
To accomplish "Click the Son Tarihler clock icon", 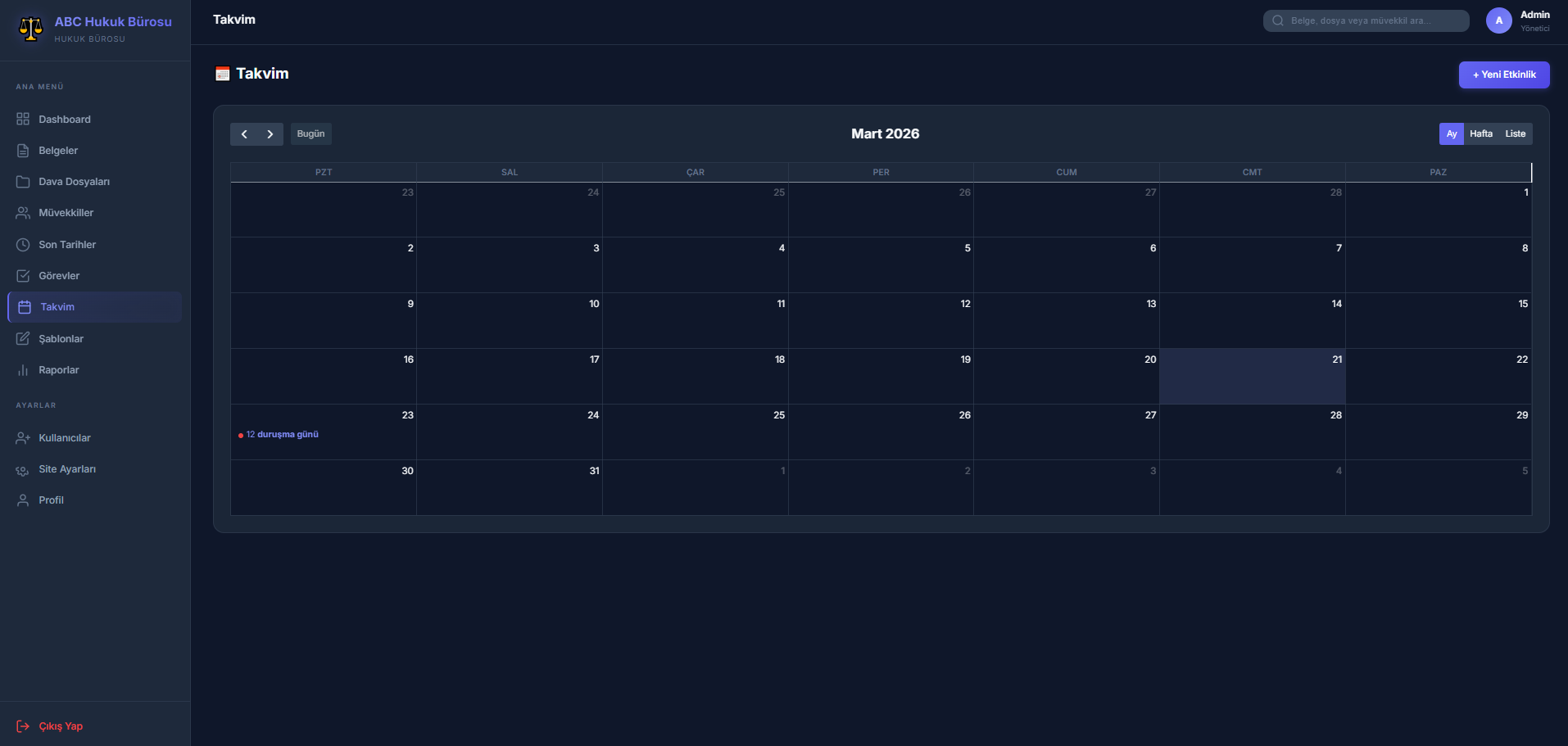I will 23,245.
